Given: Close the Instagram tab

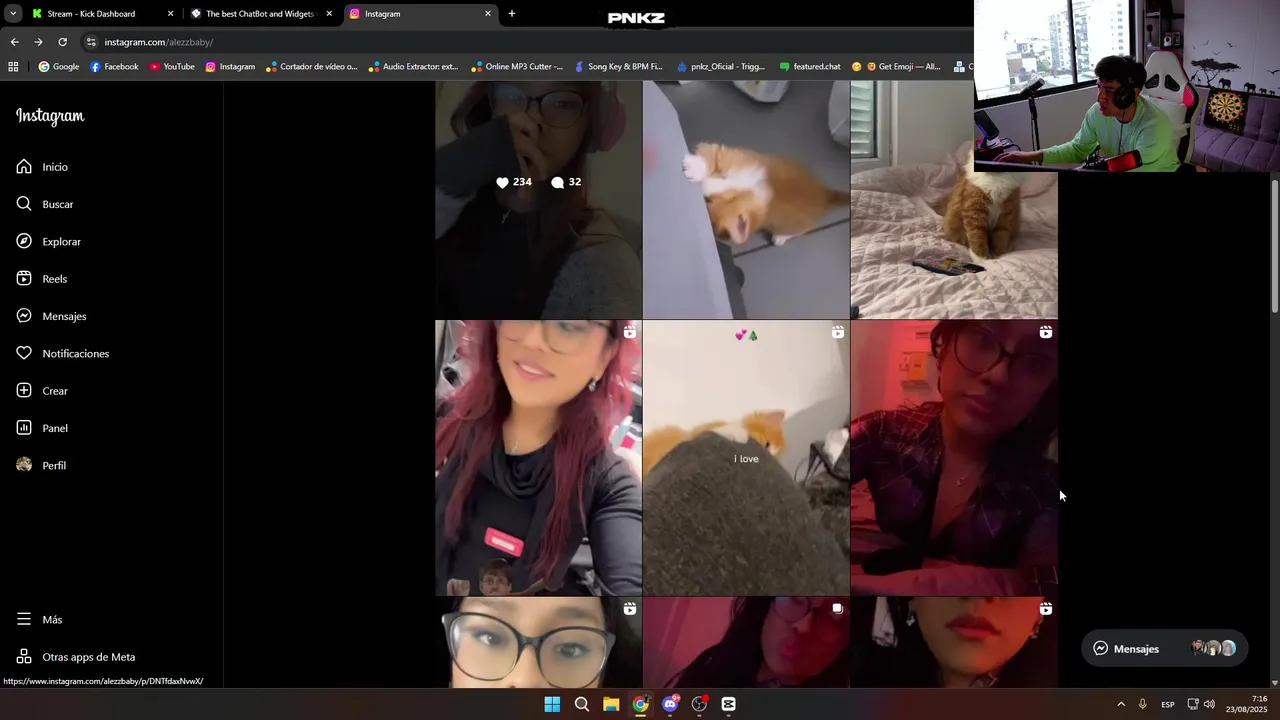Looking at the screenshot, I should point(488,14).
